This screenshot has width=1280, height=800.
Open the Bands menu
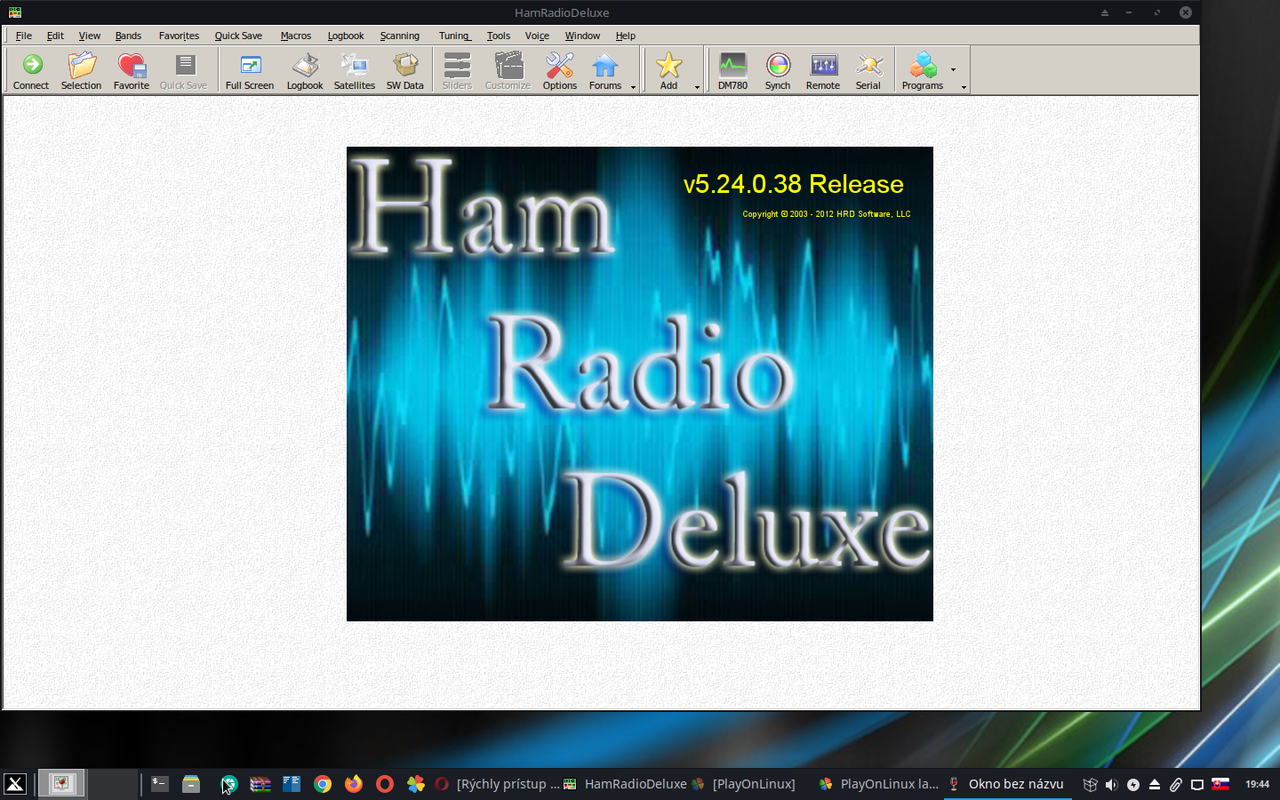tap(128, 36)
